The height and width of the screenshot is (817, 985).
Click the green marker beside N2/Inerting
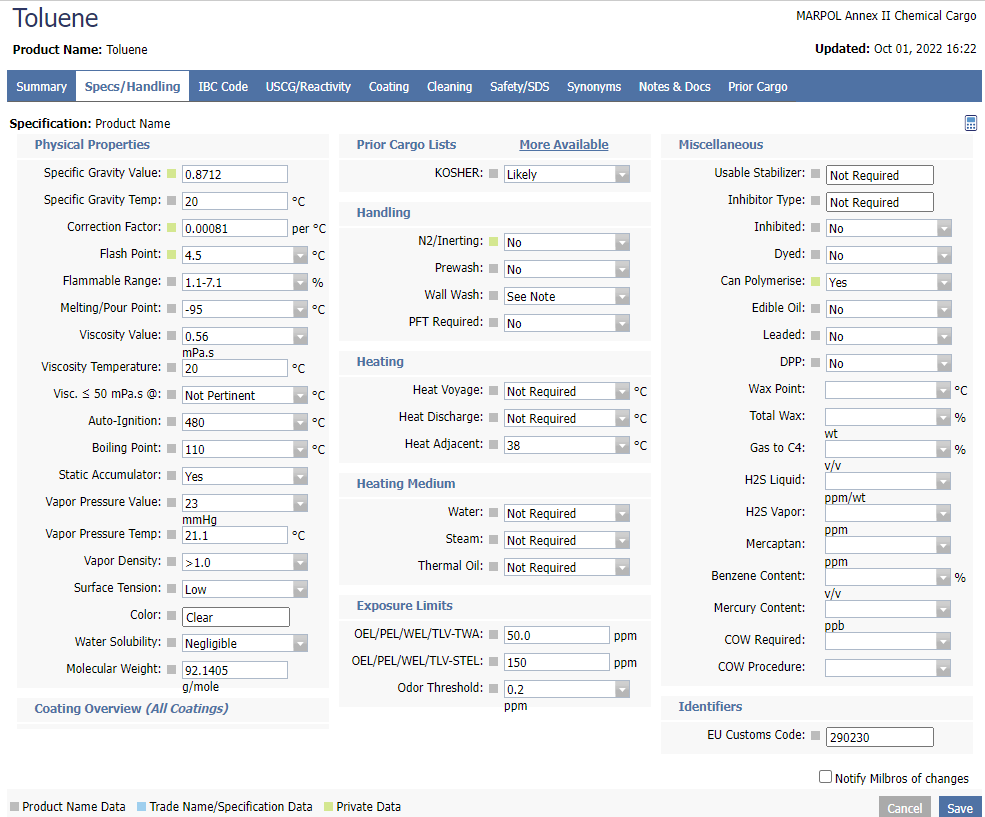493,242
